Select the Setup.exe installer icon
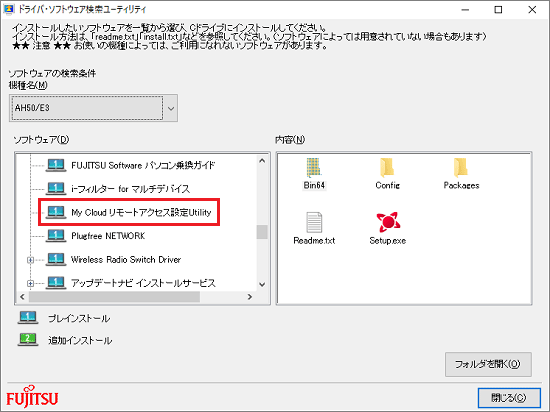Screen dimensions: 550x412 388,222
